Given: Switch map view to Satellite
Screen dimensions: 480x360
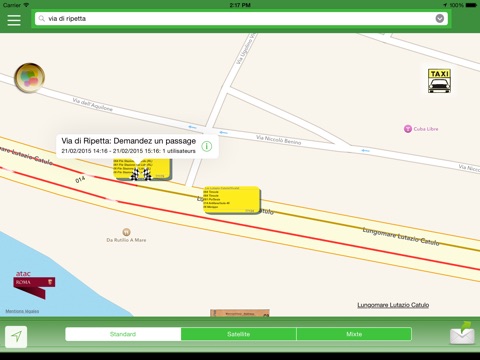Looking at the screenshot, I should point(239,334).
